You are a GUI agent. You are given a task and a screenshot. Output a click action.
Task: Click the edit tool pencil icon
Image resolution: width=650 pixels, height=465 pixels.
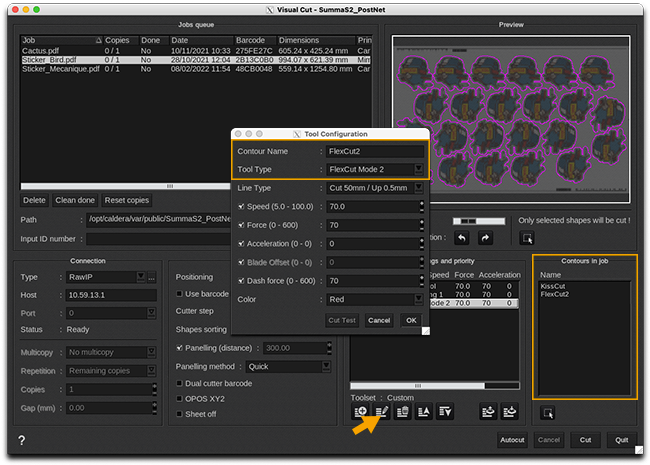pyautogui.click(x=381, y=412)
